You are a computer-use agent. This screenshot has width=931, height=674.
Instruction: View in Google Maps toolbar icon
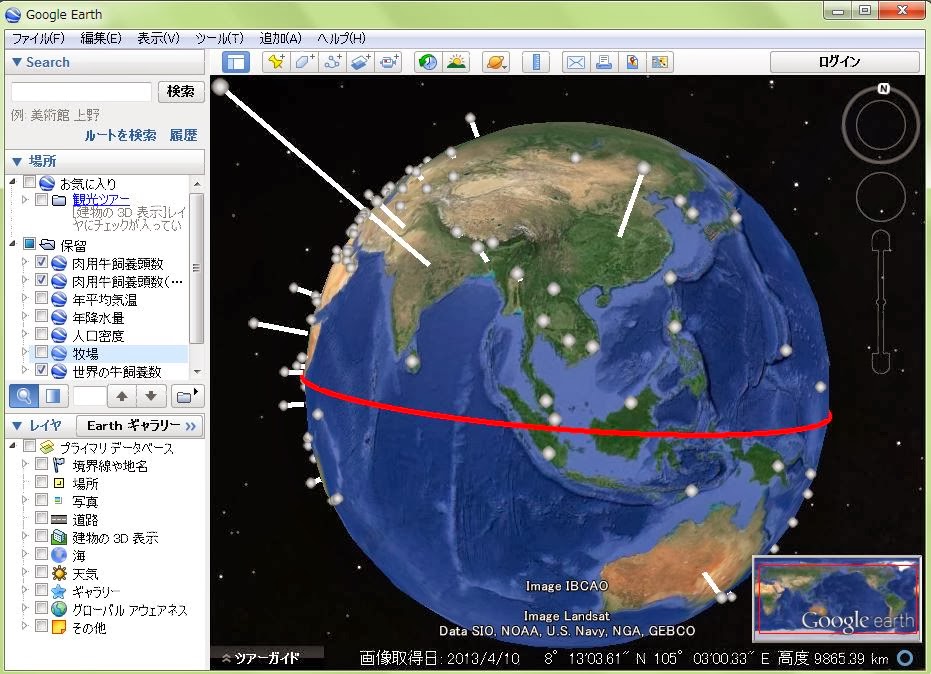click(x=632, y=62)
